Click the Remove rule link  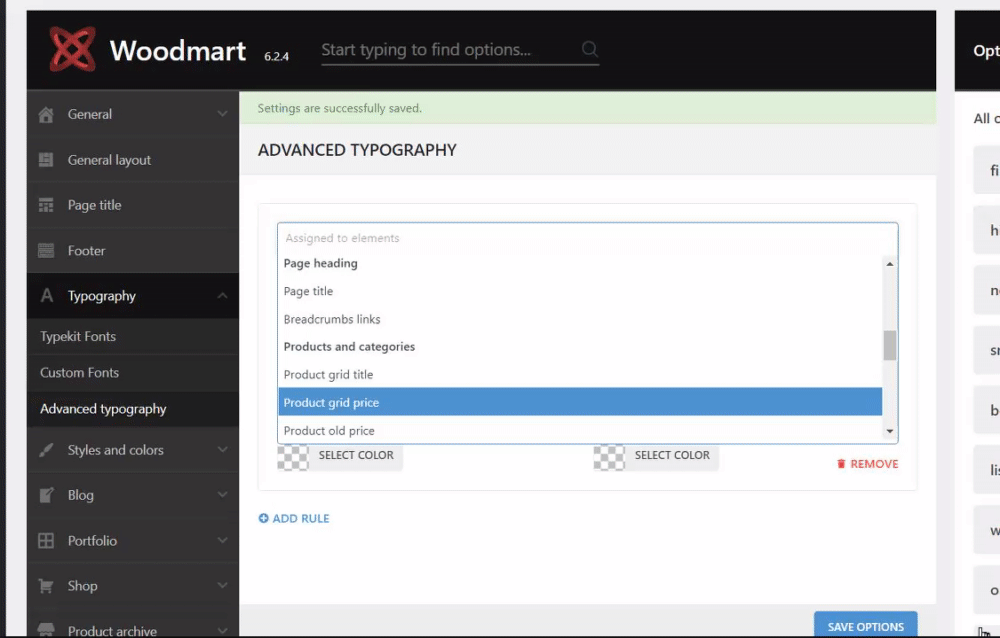(x=867, y=464)
